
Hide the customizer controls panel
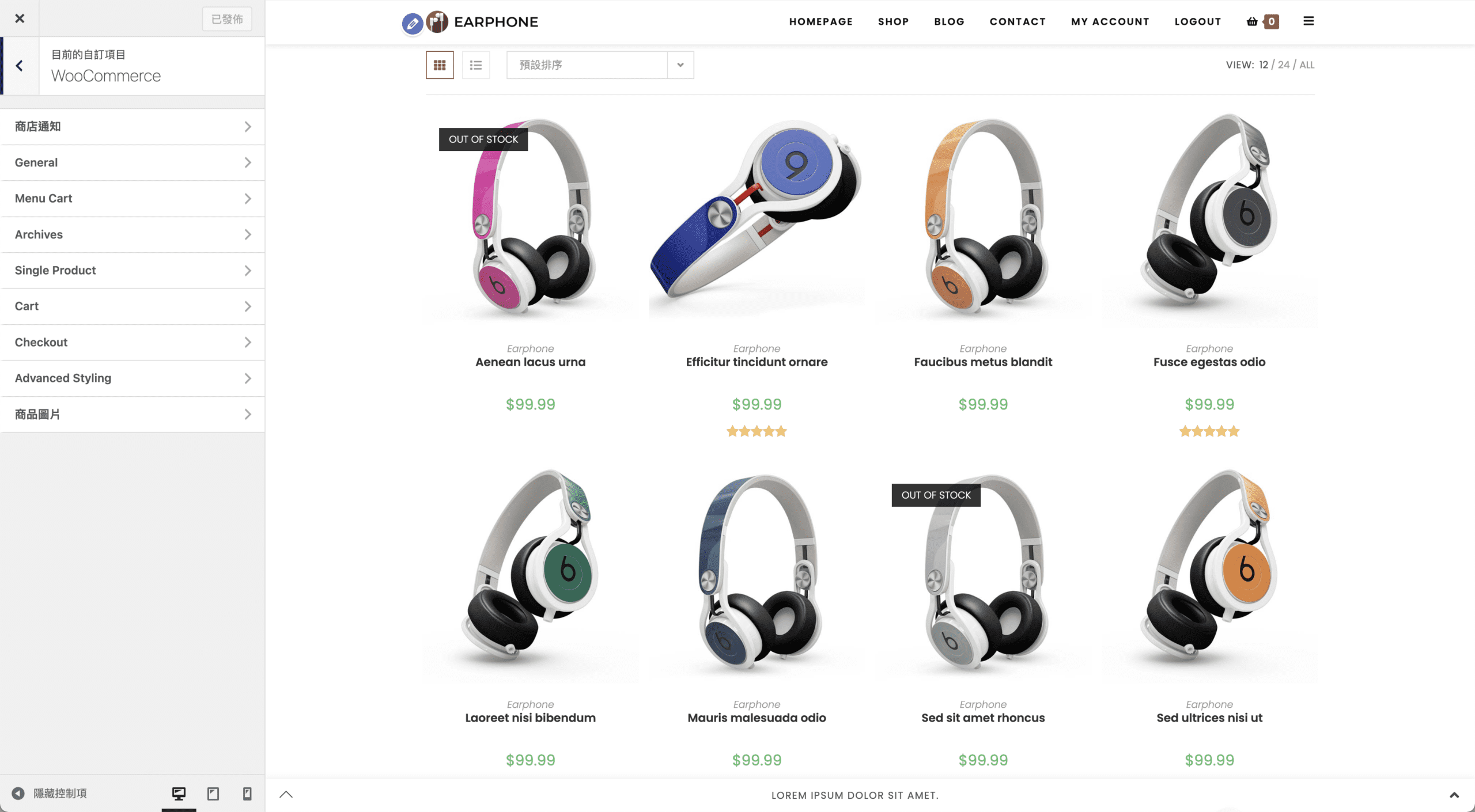pyautogui.click(x=50, y=794)
